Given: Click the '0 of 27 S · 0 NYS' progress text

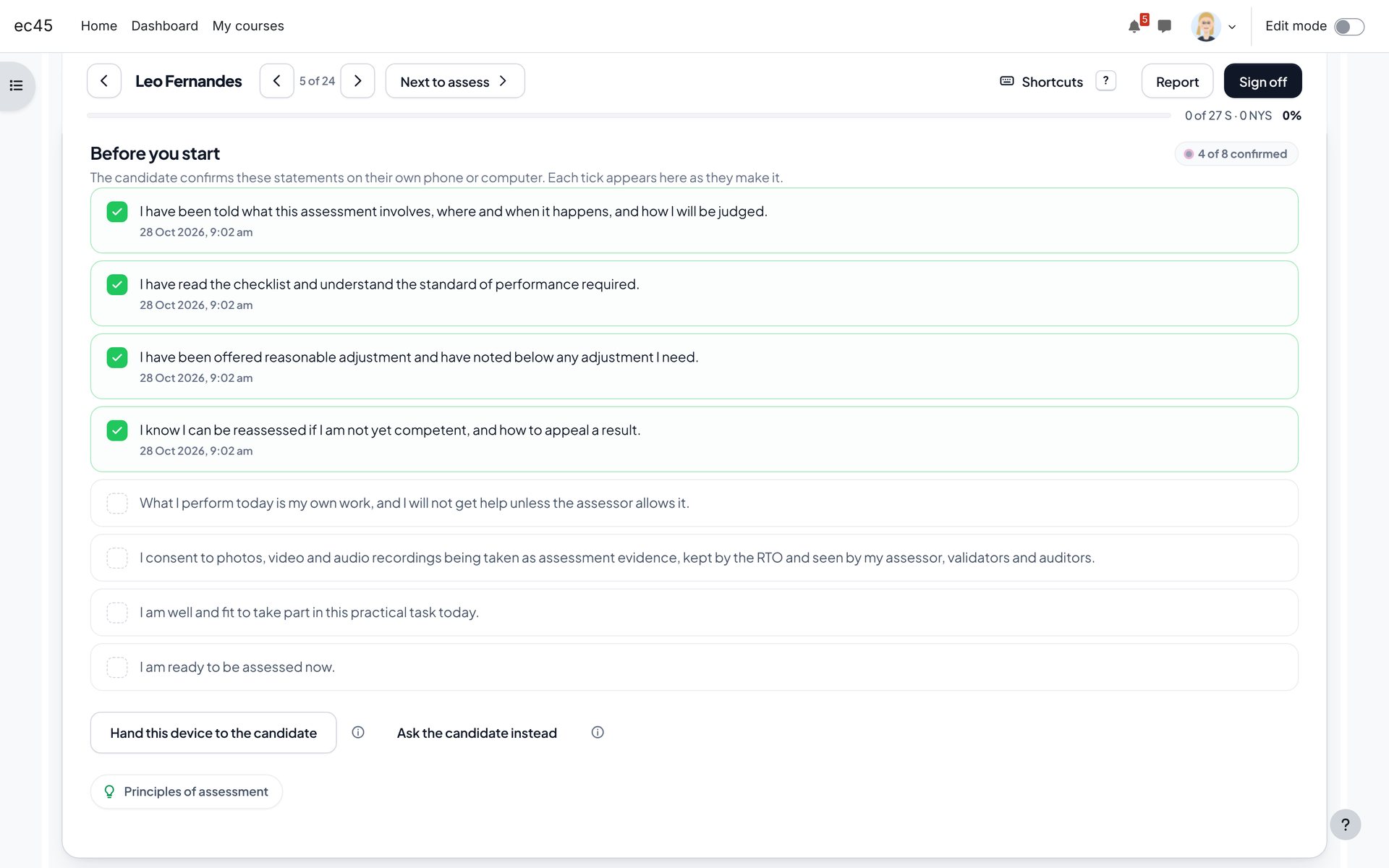Looking at the screenshot, I should 1228,116.
